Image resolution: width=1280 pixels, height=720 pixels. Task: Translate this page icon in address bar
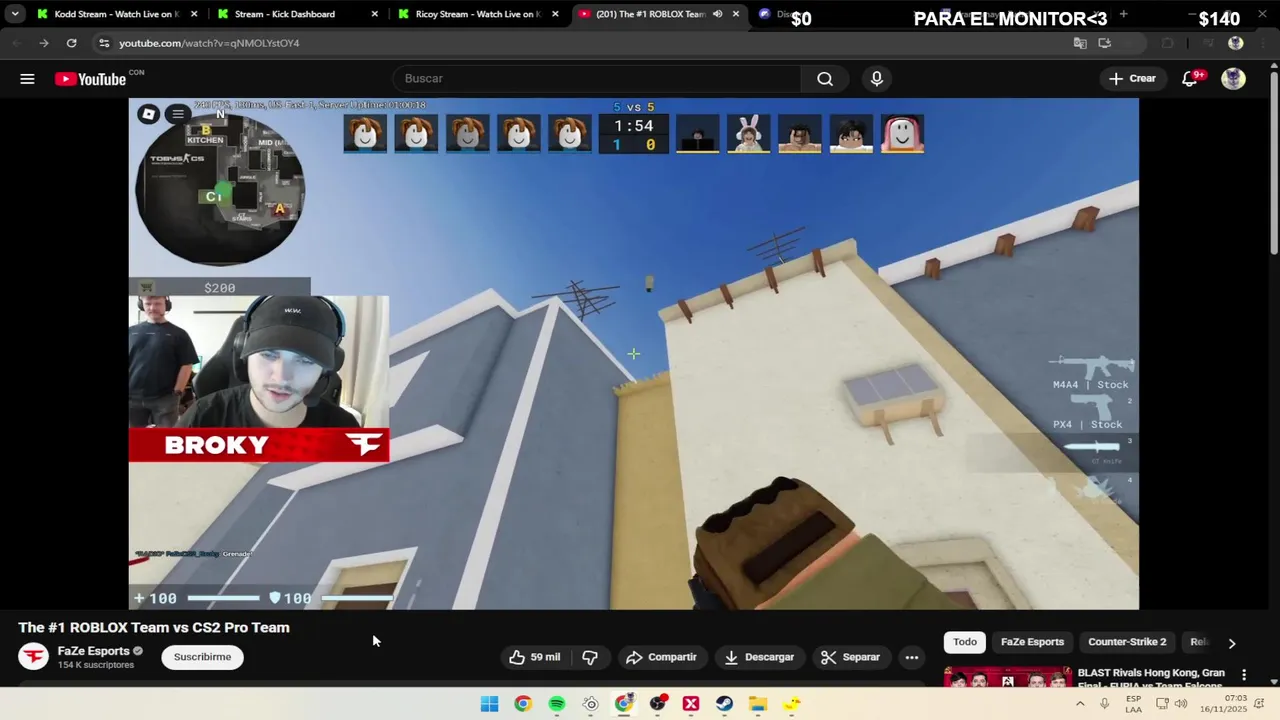pos(1080,43)
